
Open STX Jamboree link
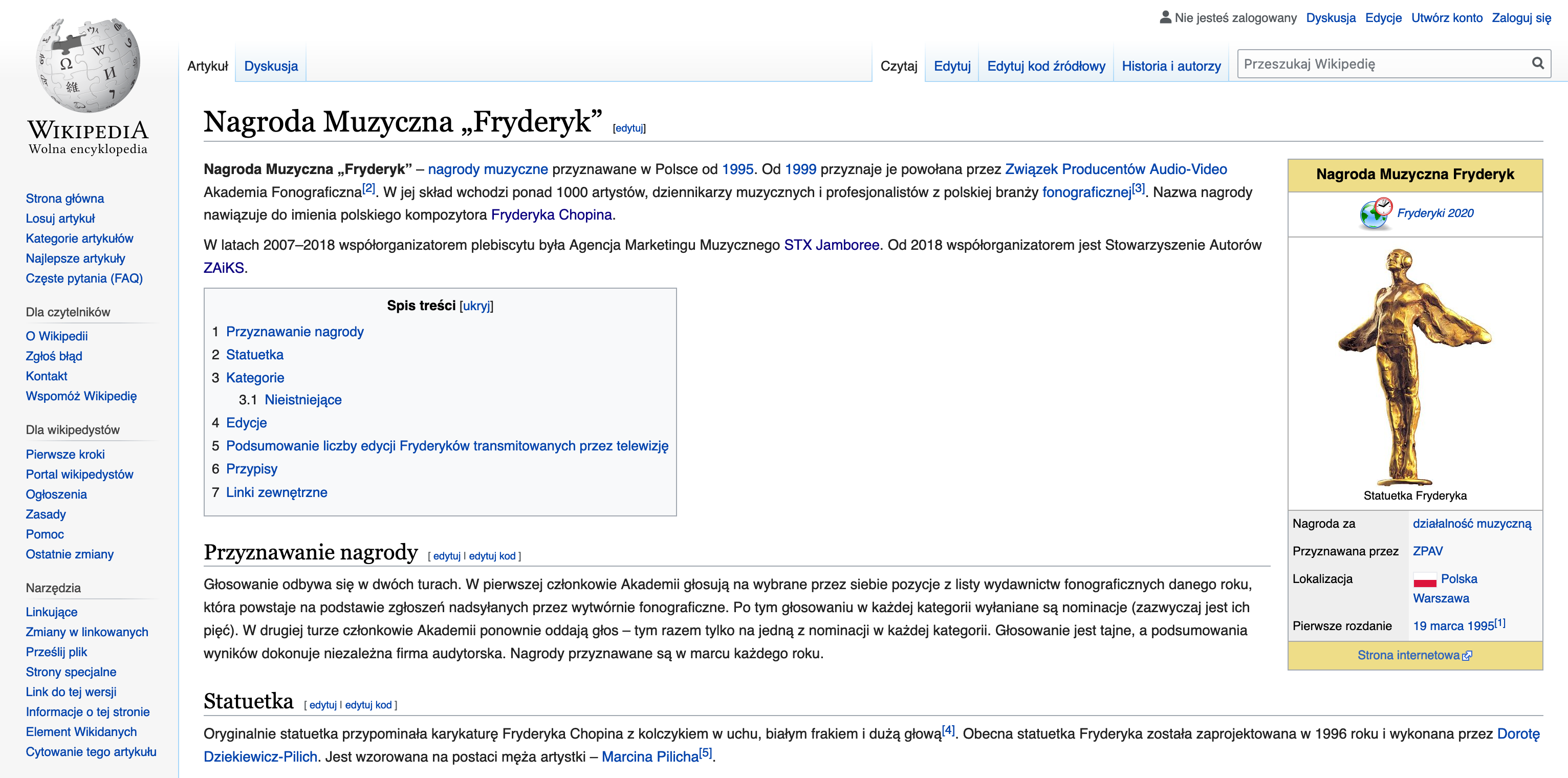831,245
